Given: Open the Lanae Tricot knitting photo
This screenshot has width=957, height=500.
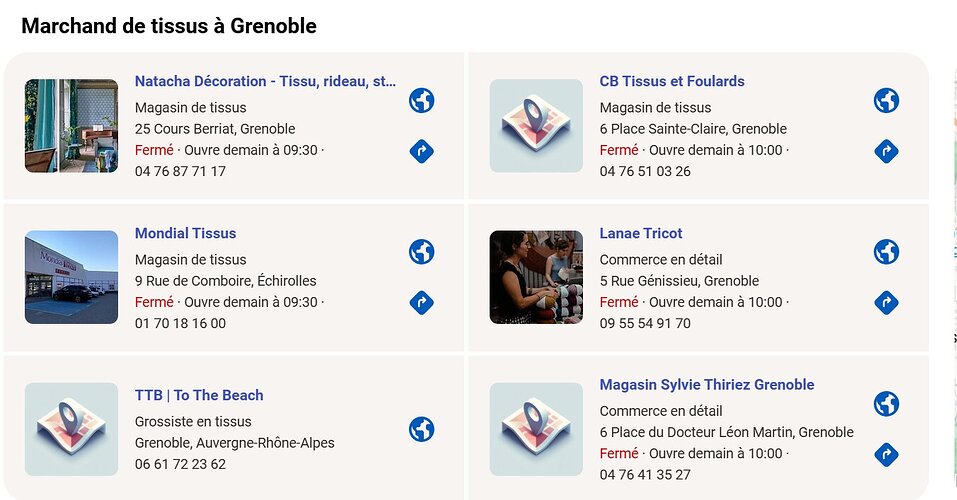Looking at the screenshot, I should pyautogui.click(x=536, y=277).
